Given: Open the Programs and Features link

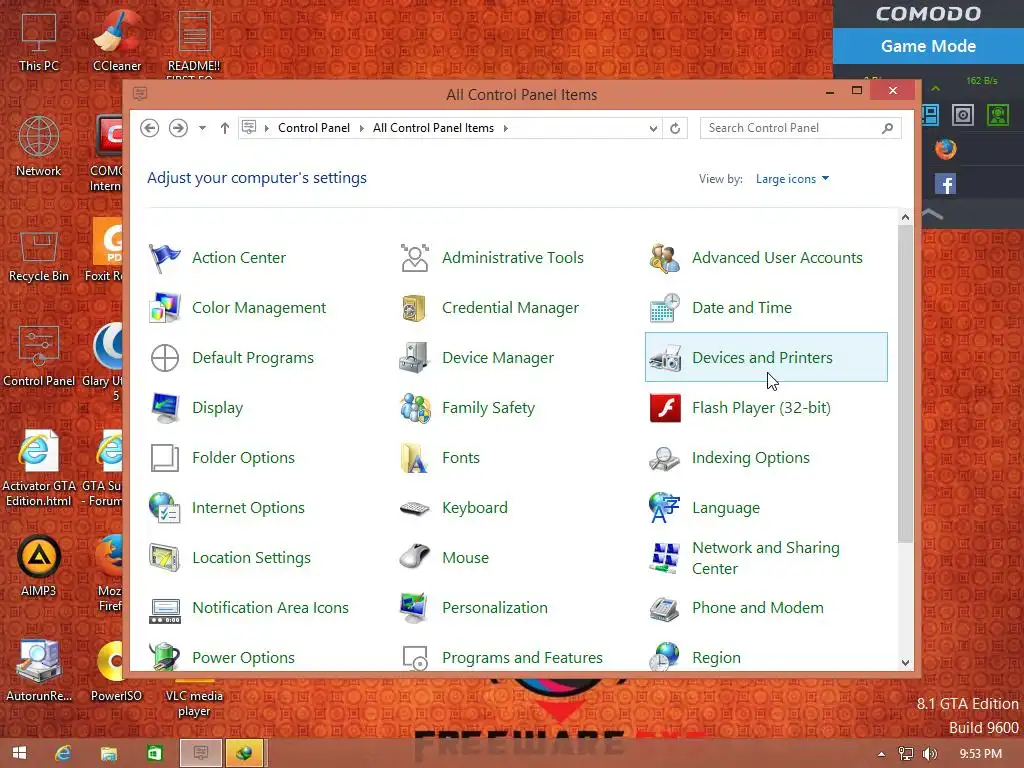Looking at the screenshot, I should pos(522,658).
